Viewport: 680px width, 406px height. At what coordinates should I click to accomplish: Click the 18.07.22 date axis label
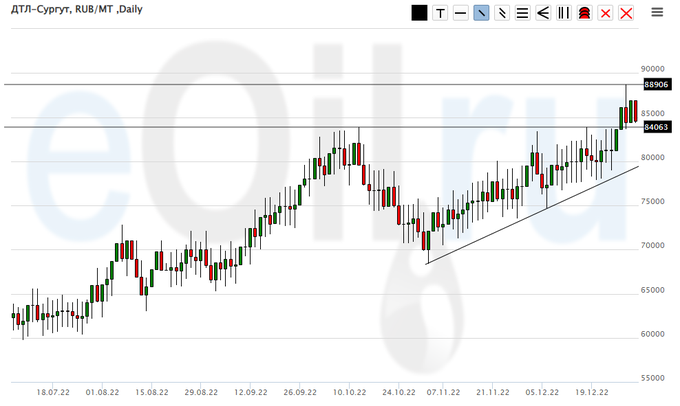coord(52,393)
